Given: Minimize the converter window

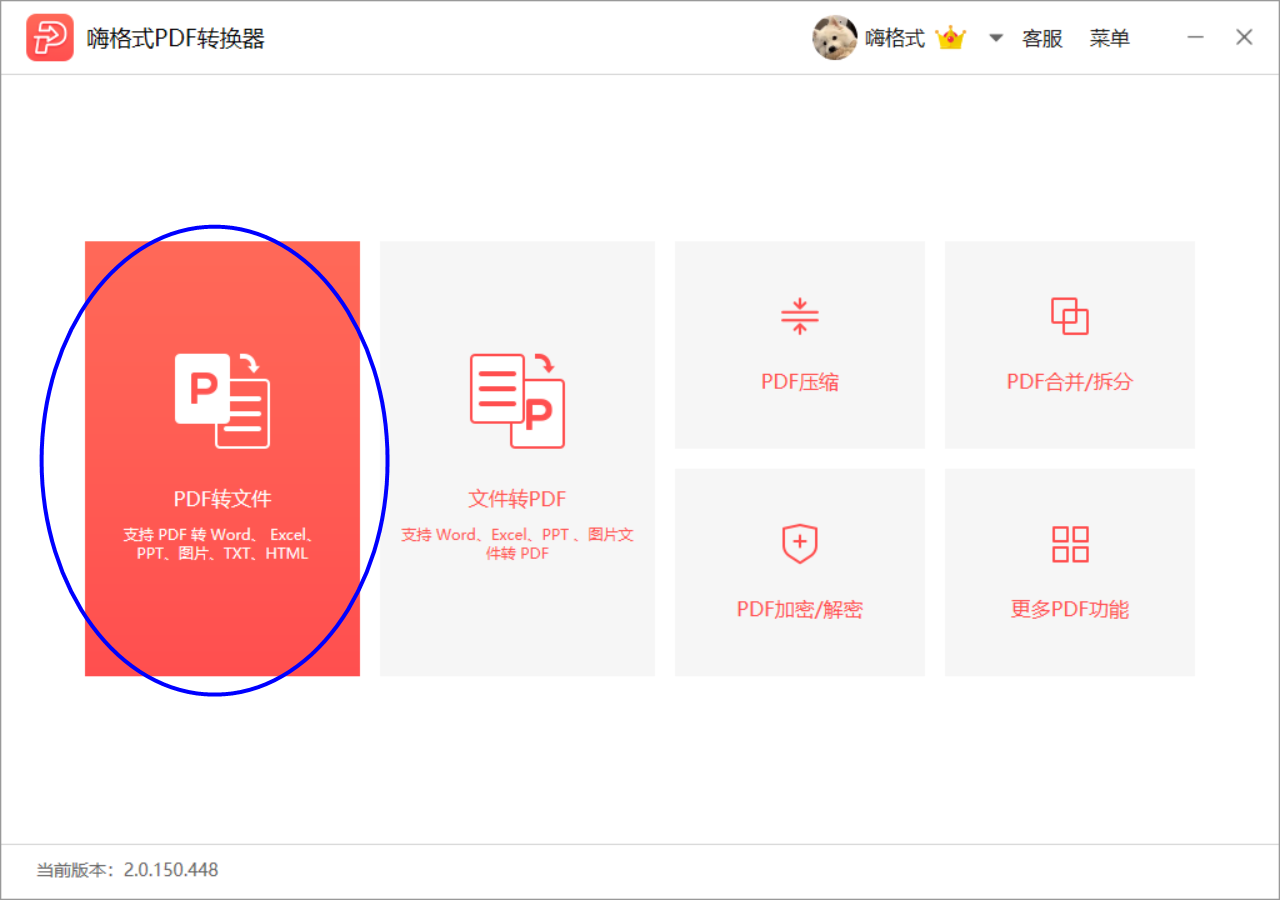Looking at the screenshot, I should 1196,38.
